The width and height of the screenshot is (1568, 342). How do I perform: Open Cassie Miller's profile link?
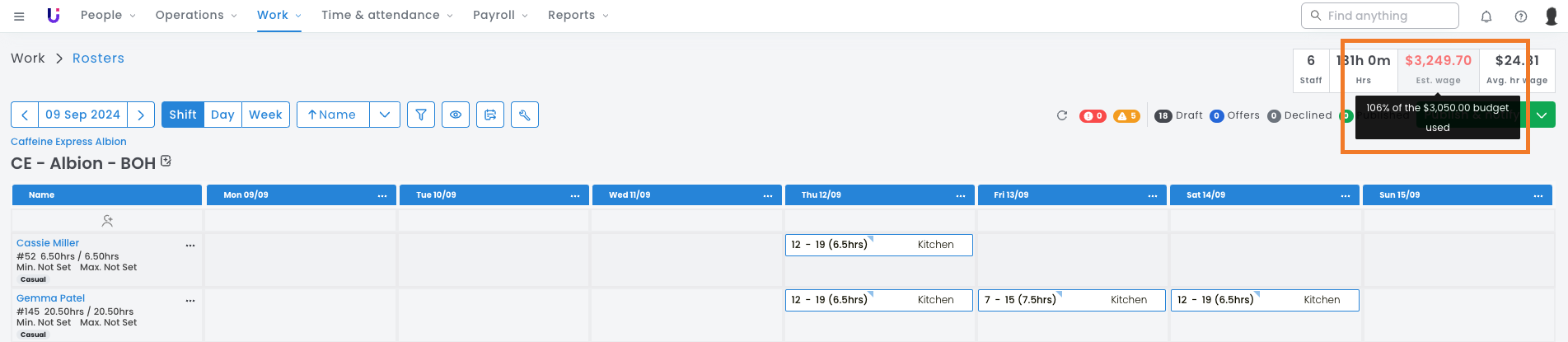(48, 243)
